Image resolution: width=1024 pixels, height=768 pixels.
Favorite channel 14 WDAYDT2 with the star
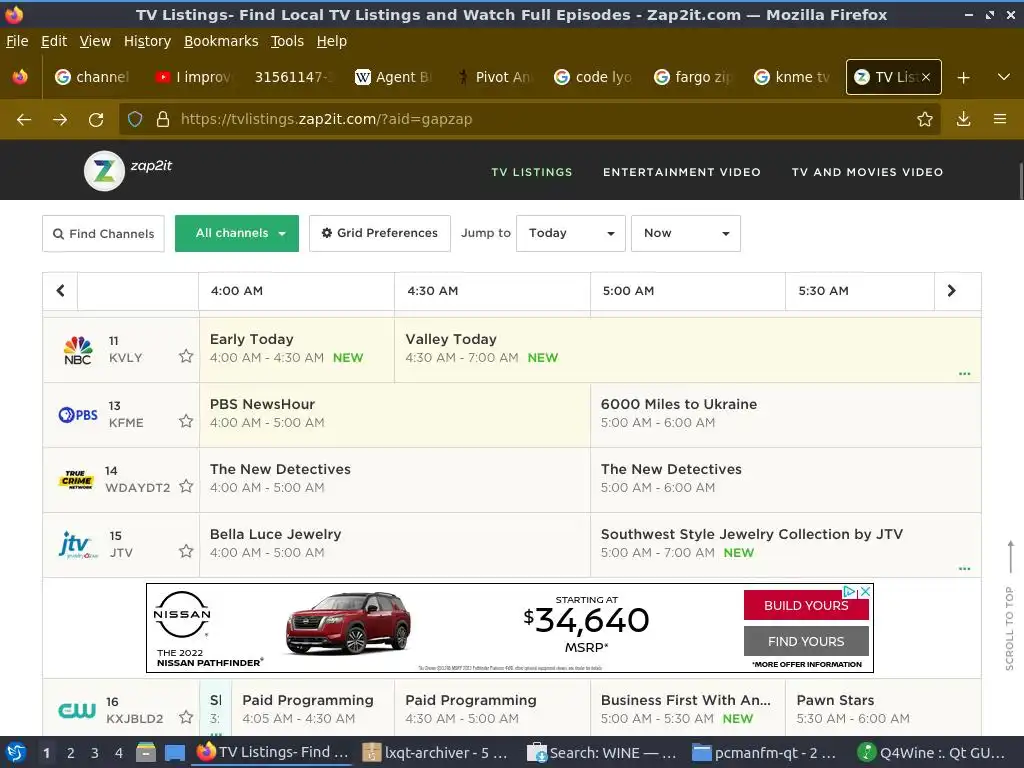[186, 486]
